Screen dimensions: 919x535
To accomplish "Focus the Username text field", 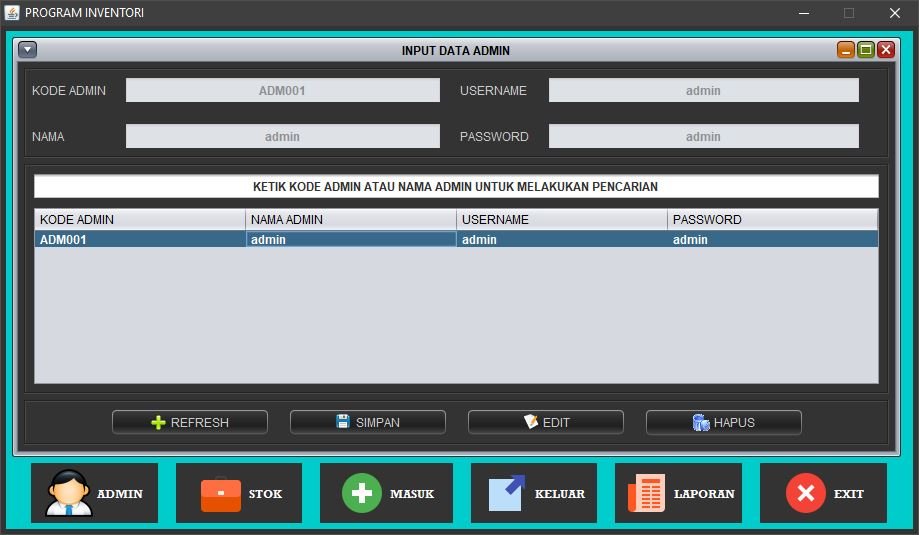I will click(703, 90).
